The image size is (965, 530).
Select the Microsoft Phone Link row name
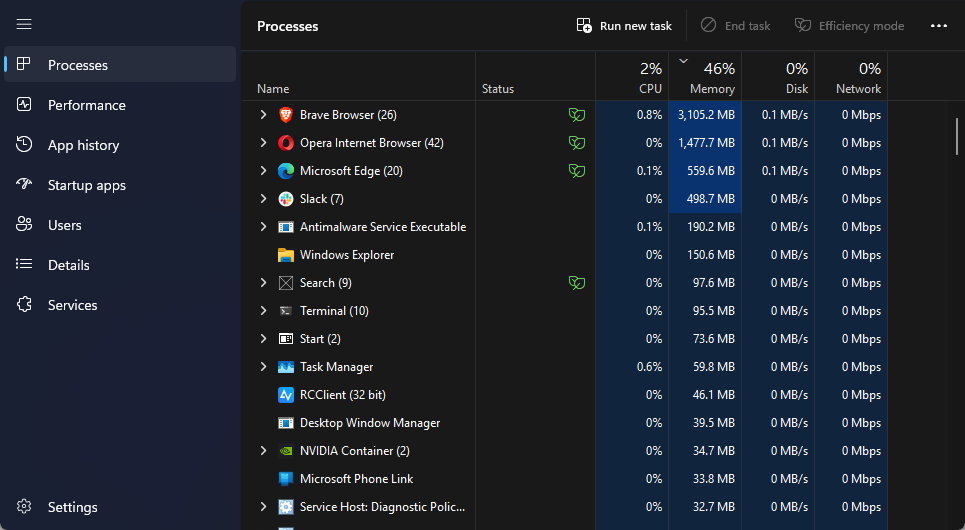coord(356,479)
